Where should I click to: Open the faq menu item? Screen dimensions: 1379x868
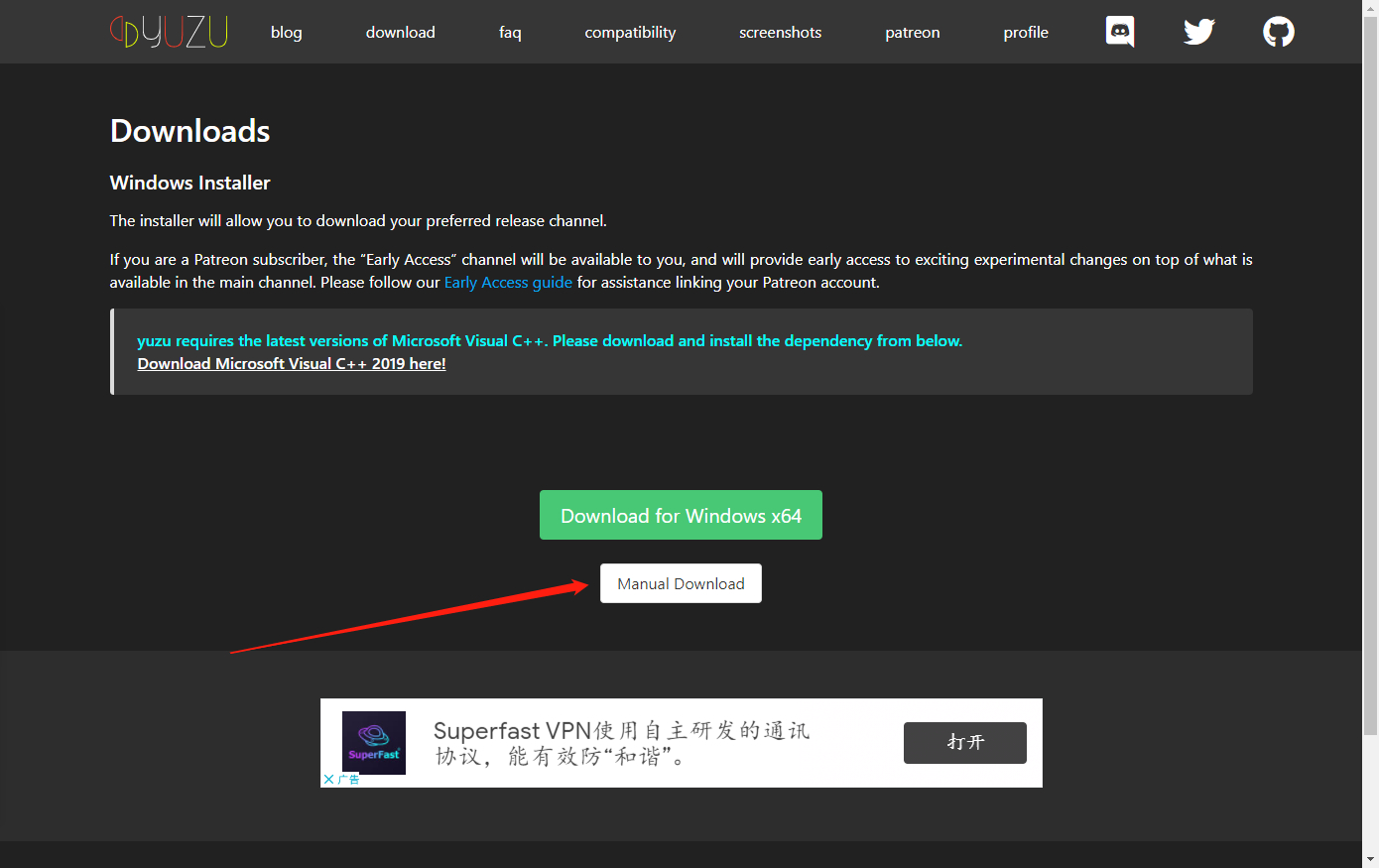click(x=510, y=32)
